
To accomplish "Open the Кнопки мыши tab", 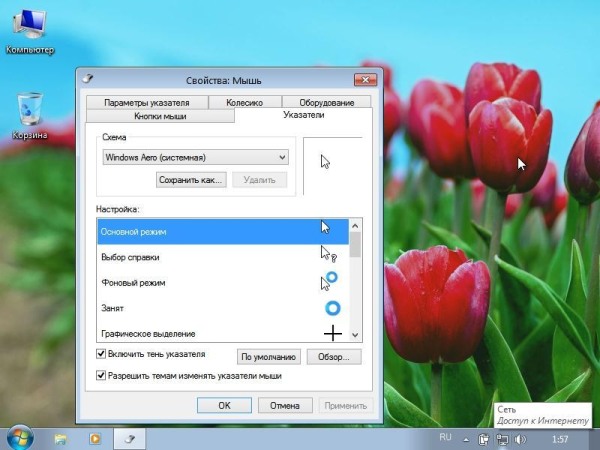I will click(x=160, y=116).
